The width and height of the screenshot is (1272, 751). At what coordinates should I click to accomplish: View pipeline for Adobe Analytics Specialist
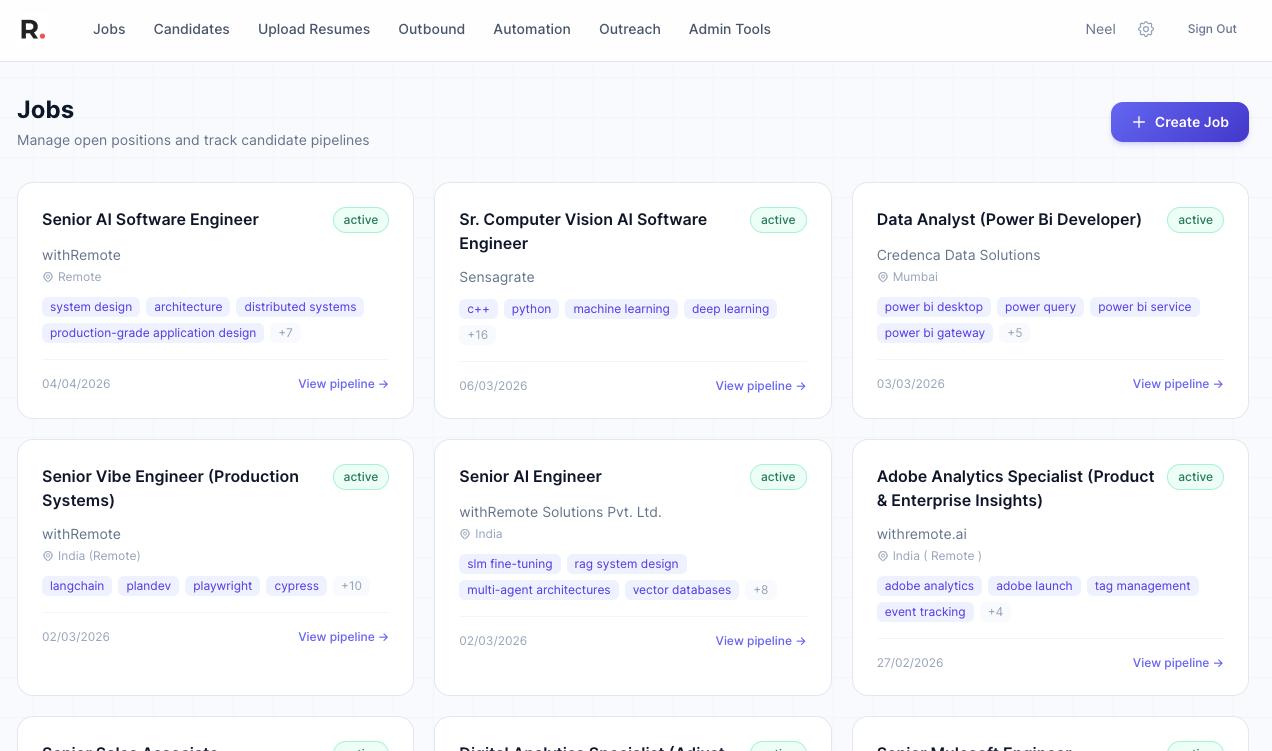click(x=1178, y=663)
